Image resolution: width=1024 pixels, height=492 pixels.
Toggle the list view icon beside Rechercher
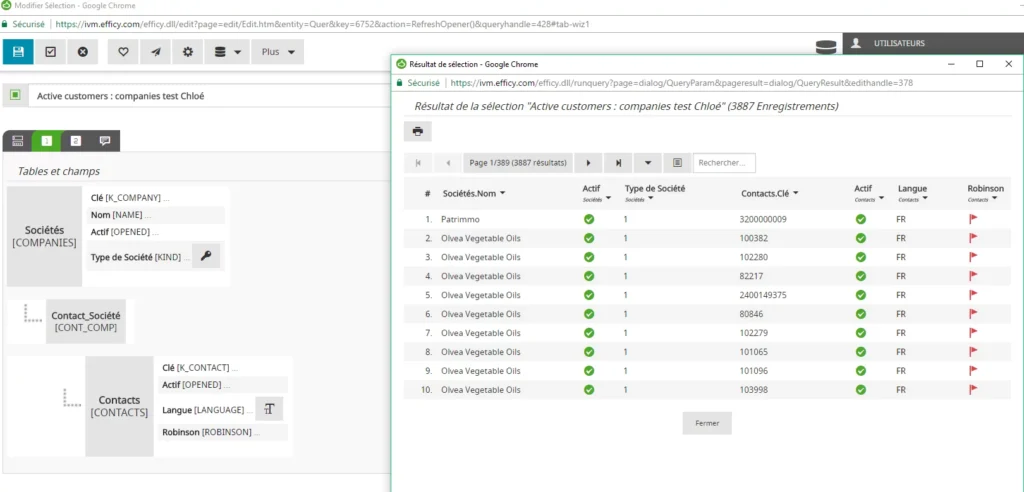(x=677, y=162)
